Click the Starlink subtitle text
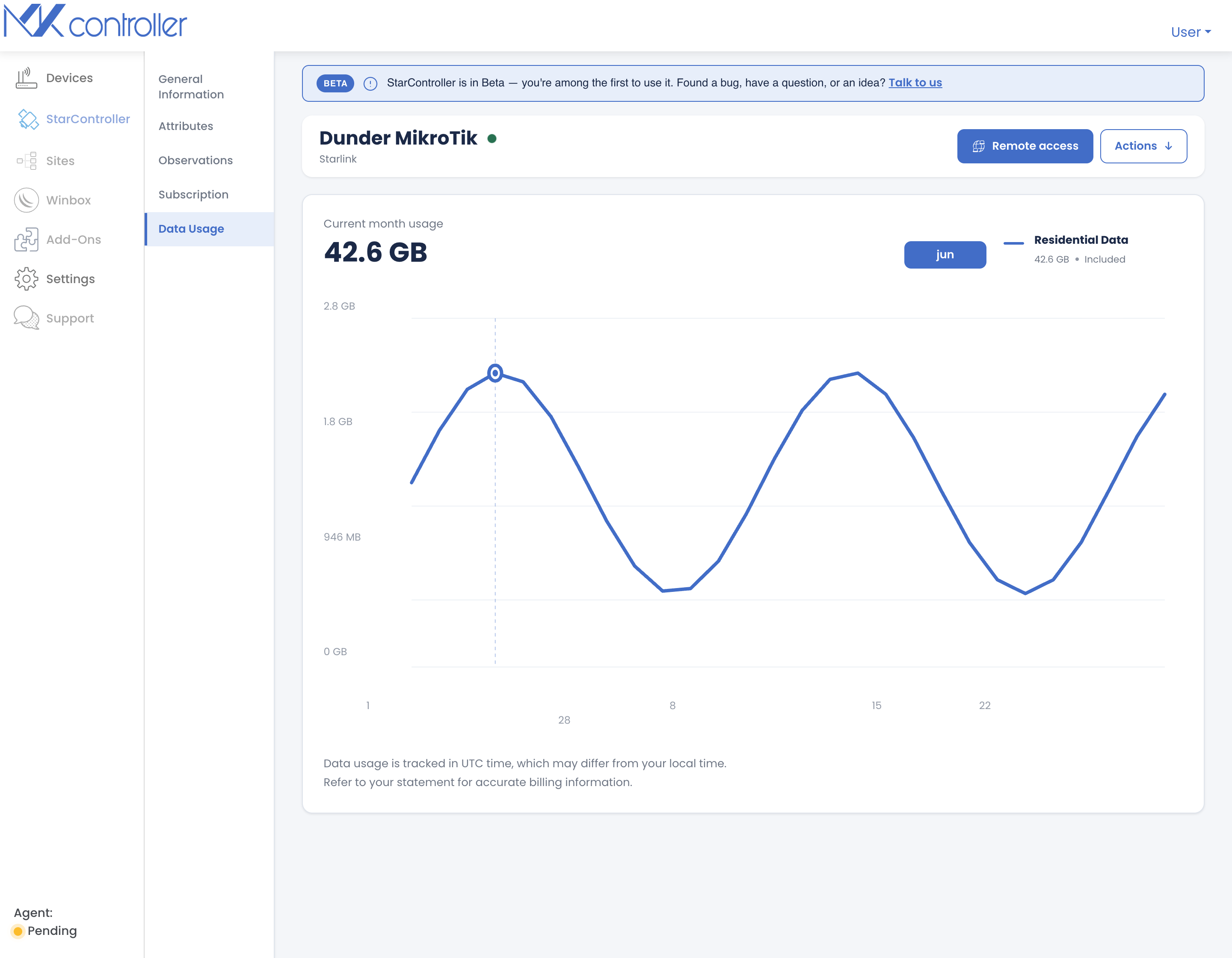The width and height of the screenshot is (1232, 958). click(x=338, y=159)
